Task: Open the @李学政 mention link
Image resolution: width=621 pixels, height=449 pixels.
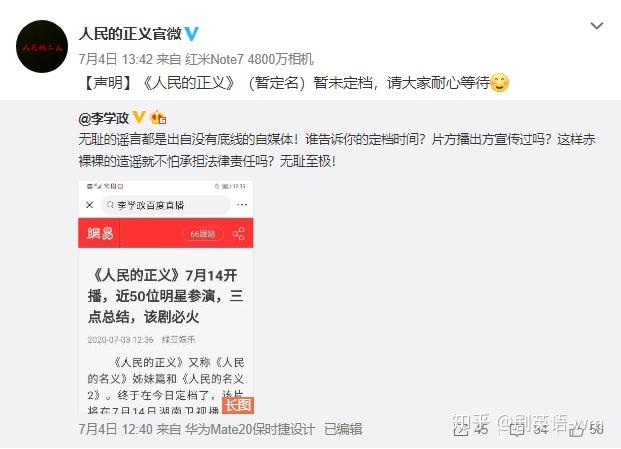Action: click(104, 118)
